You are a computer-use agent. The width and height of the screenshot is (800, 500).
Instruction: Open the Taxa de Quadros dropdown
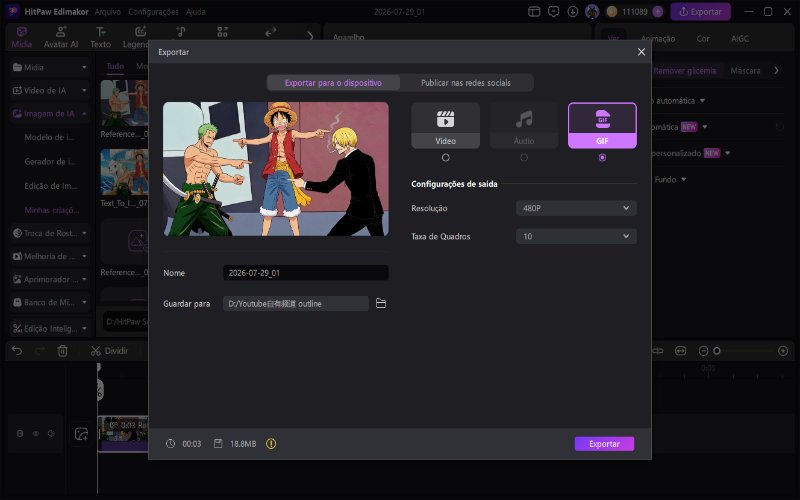coord(576,236)
